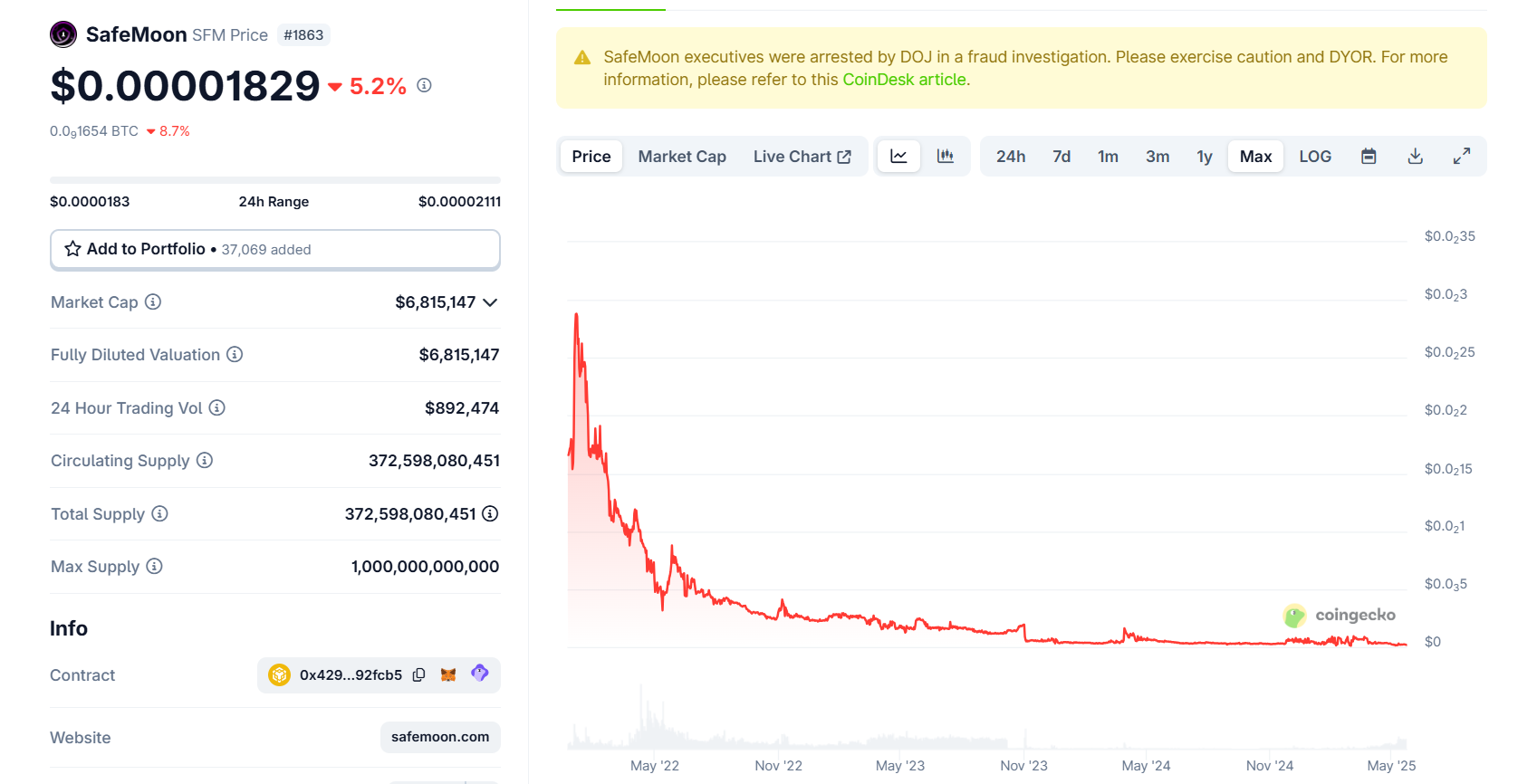Select the Market Cap chart tab
Screen dimensions: 1537x784
(682, 156)
